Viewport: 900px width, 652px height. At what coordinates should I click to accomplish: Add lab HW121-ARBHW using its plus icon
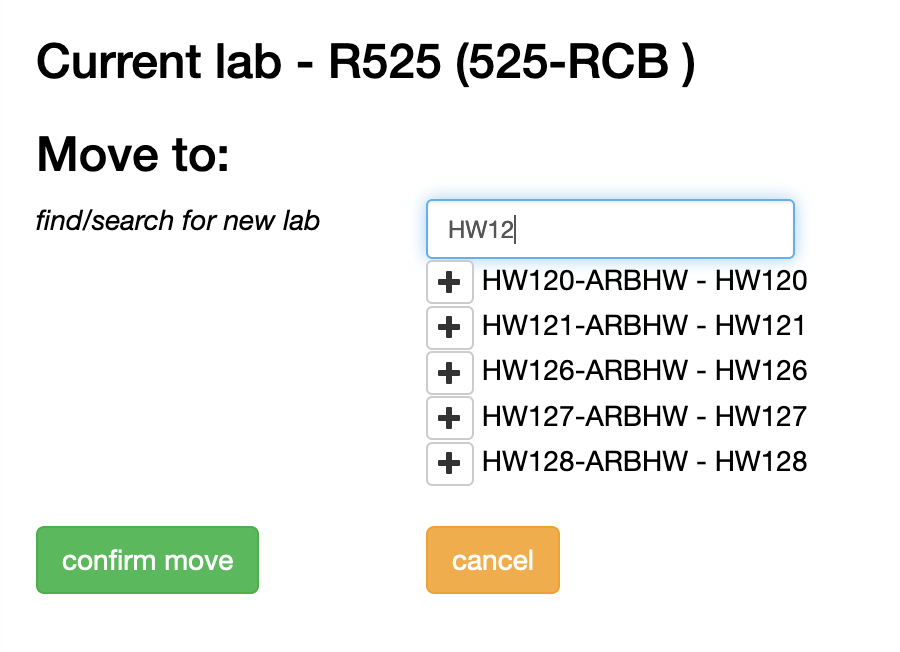[450, 327]
